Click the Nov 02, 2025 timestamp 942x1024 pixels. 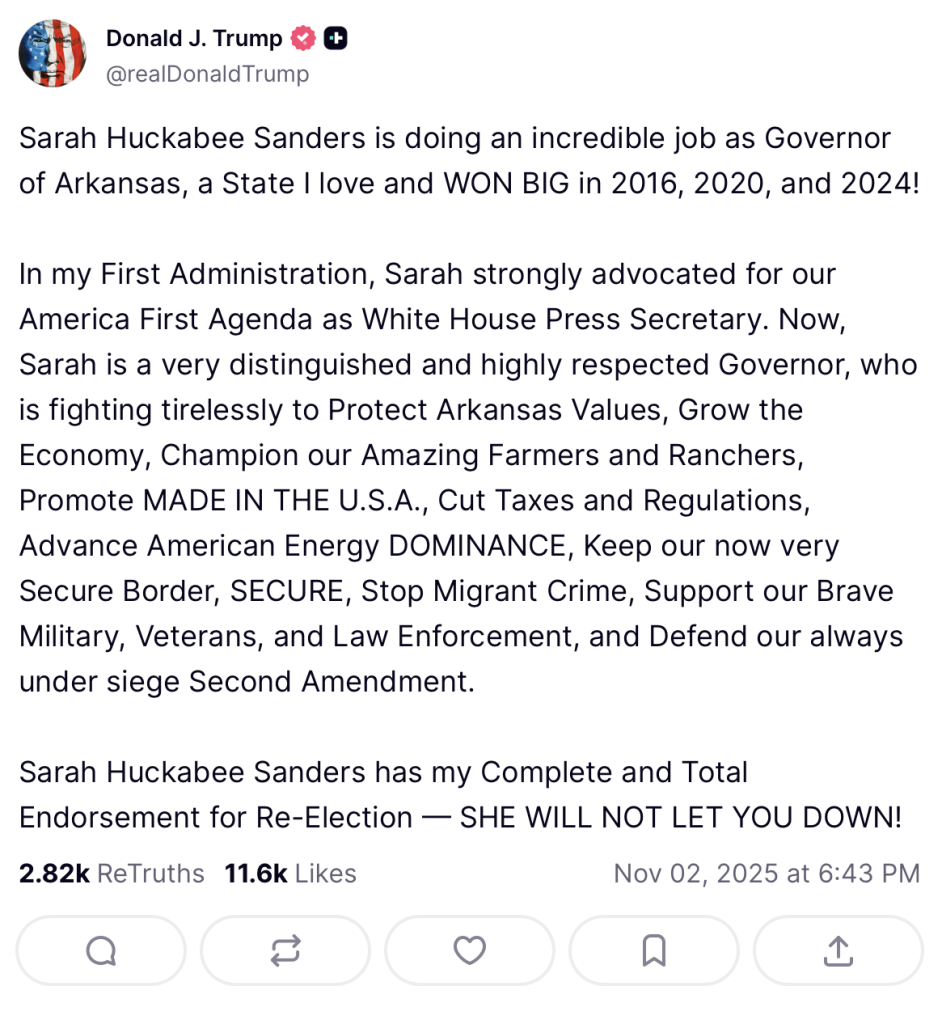coord(766,873)
